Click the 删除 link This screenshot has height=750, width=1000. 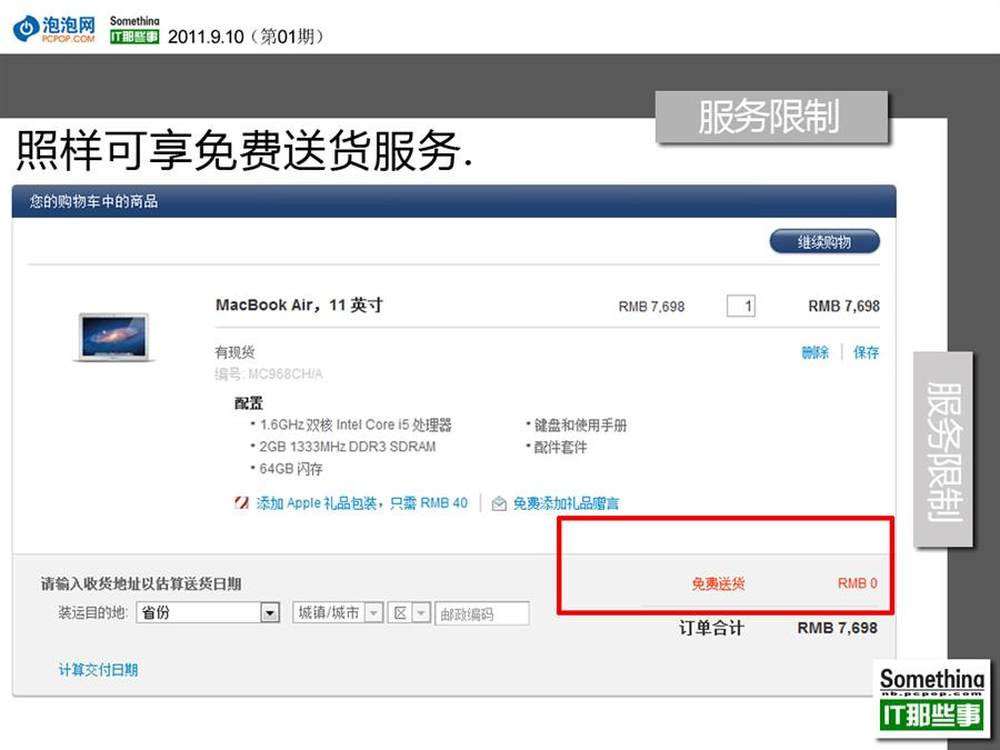pyautogui.click(x=815, y=352)
